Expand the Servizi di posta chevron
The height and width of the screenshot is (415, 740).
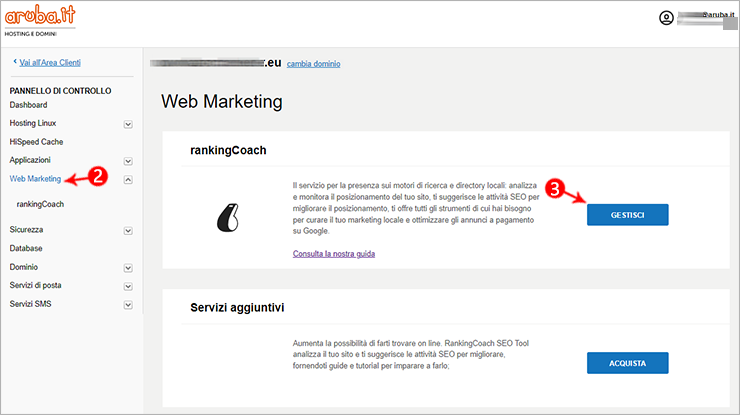(128, 286)
